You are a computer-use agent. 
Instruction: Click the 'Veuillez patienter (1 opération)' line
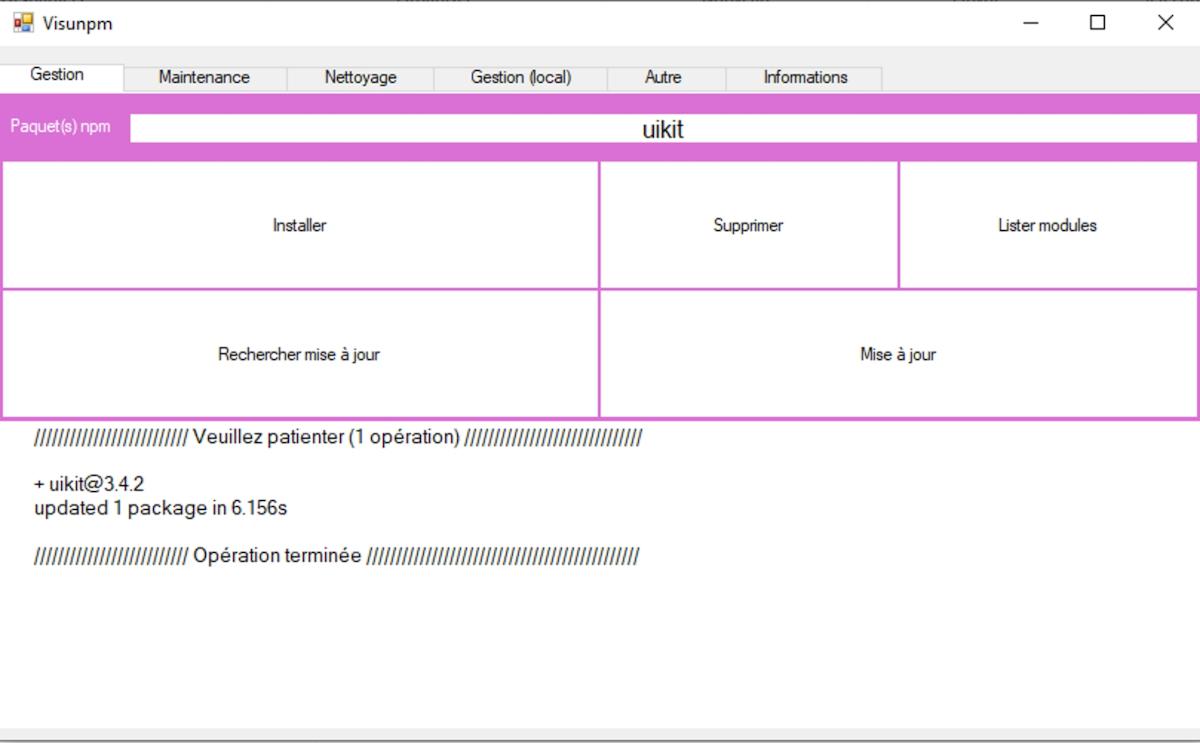[338, 437]
